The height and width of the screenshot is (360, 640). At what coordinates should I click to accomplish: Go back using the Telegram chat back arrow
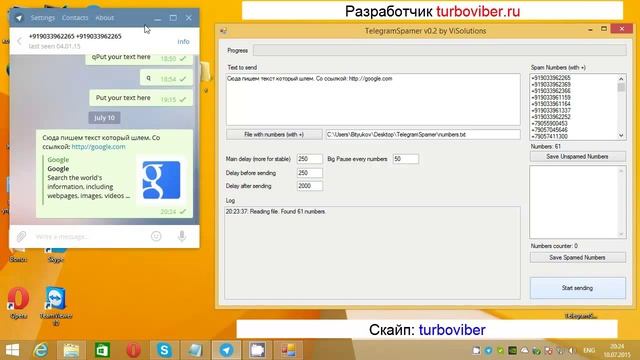point(19,41)
